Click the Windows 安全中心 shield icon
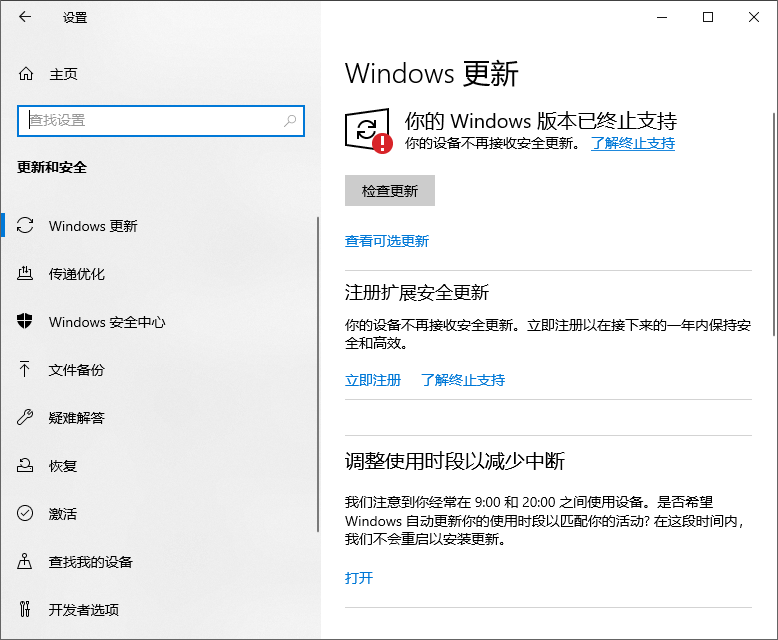This screenshot has height=640, width=778. tap(25, 321)
